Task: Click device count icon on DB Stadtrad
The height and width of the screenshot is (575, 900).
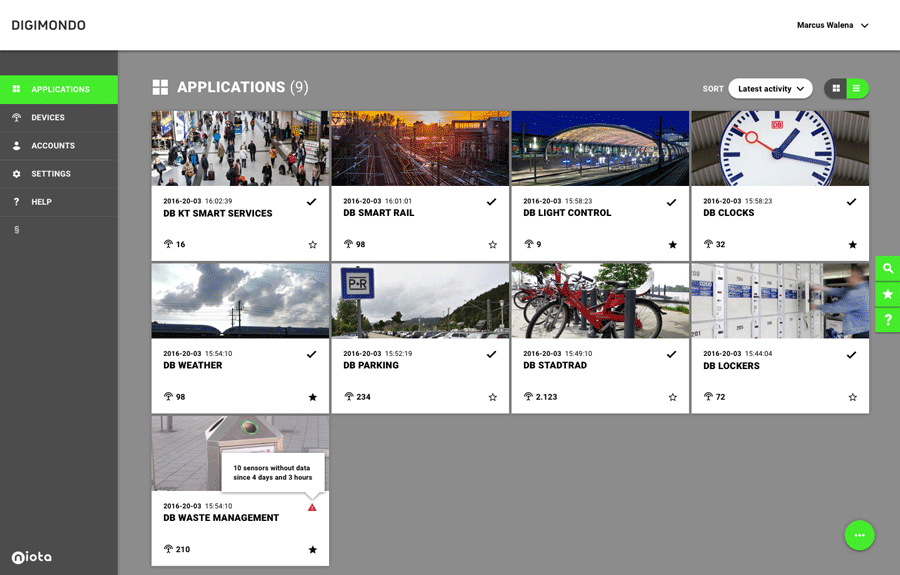Action: 529,397
